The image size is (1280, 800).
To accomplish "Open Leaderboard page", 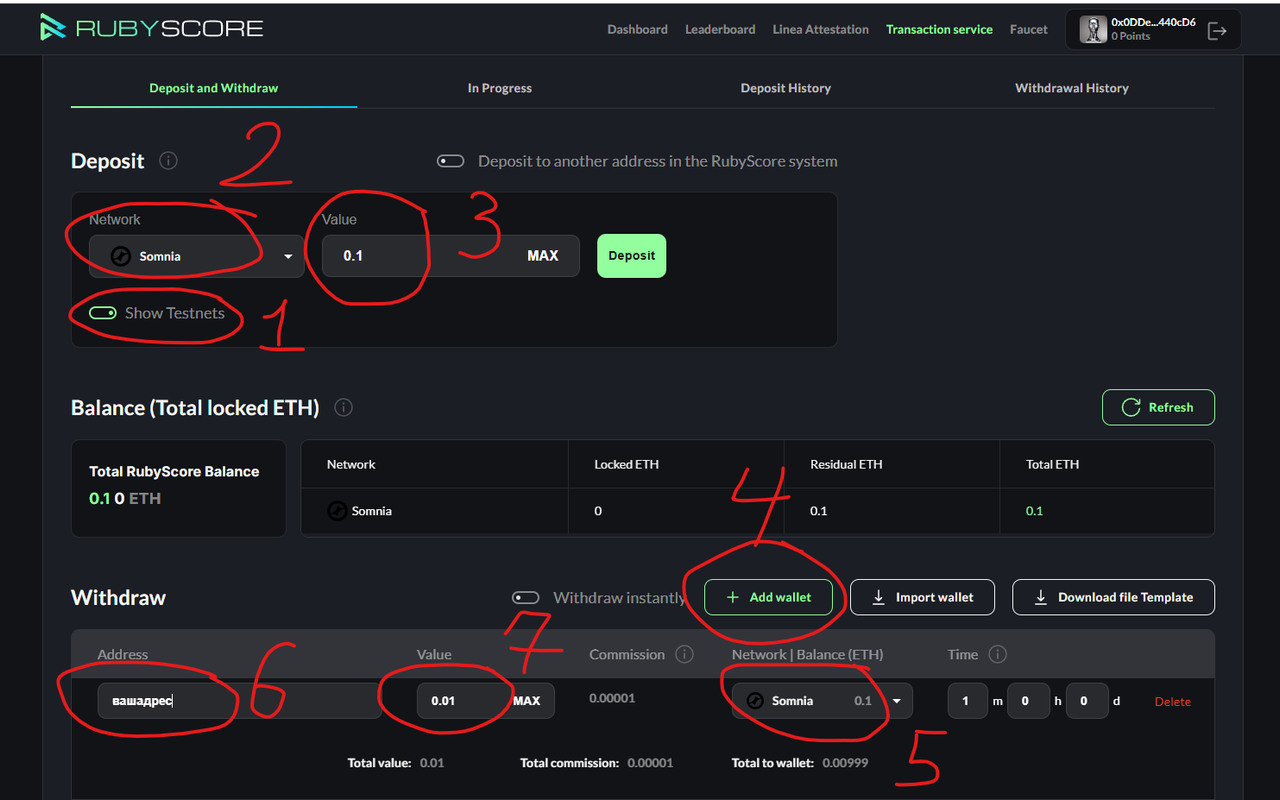I will (720, 30).
